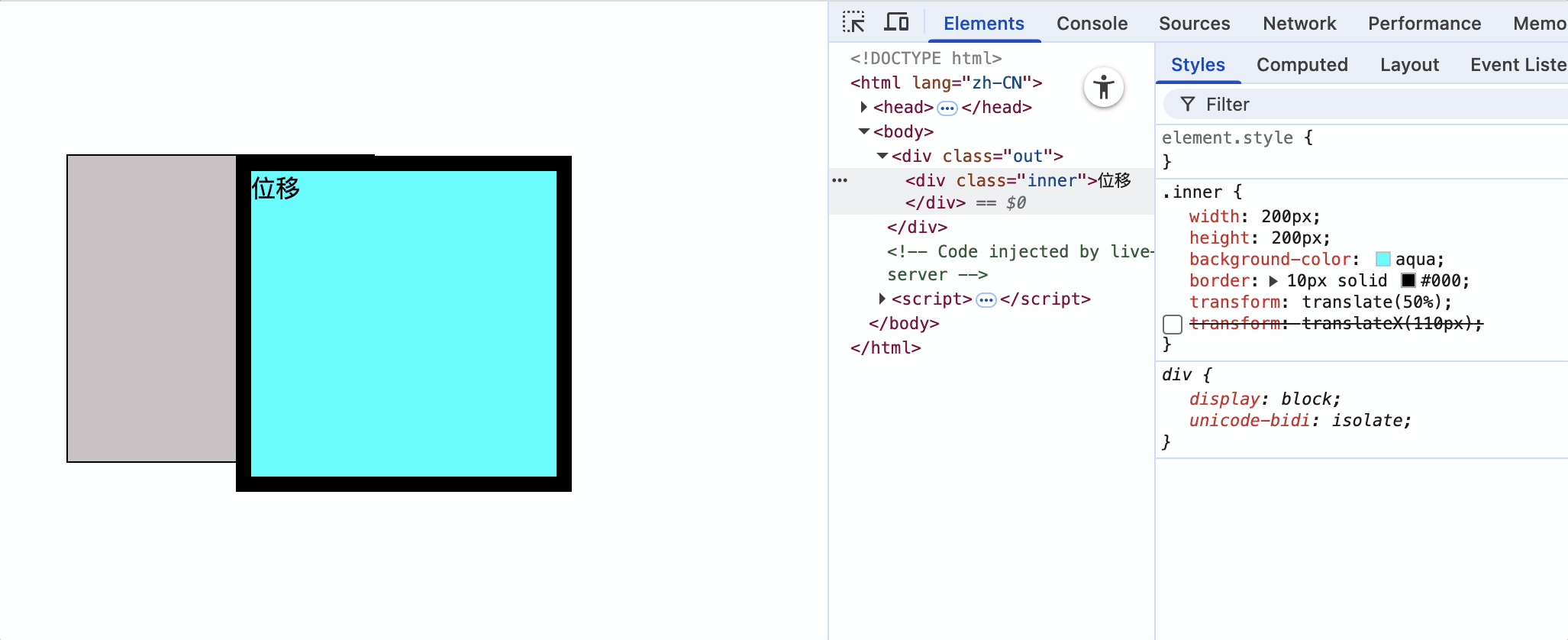Screen dimensions: 1568x640
Task: Toggle the device toolbar icon
Action: tap(896, 22)
